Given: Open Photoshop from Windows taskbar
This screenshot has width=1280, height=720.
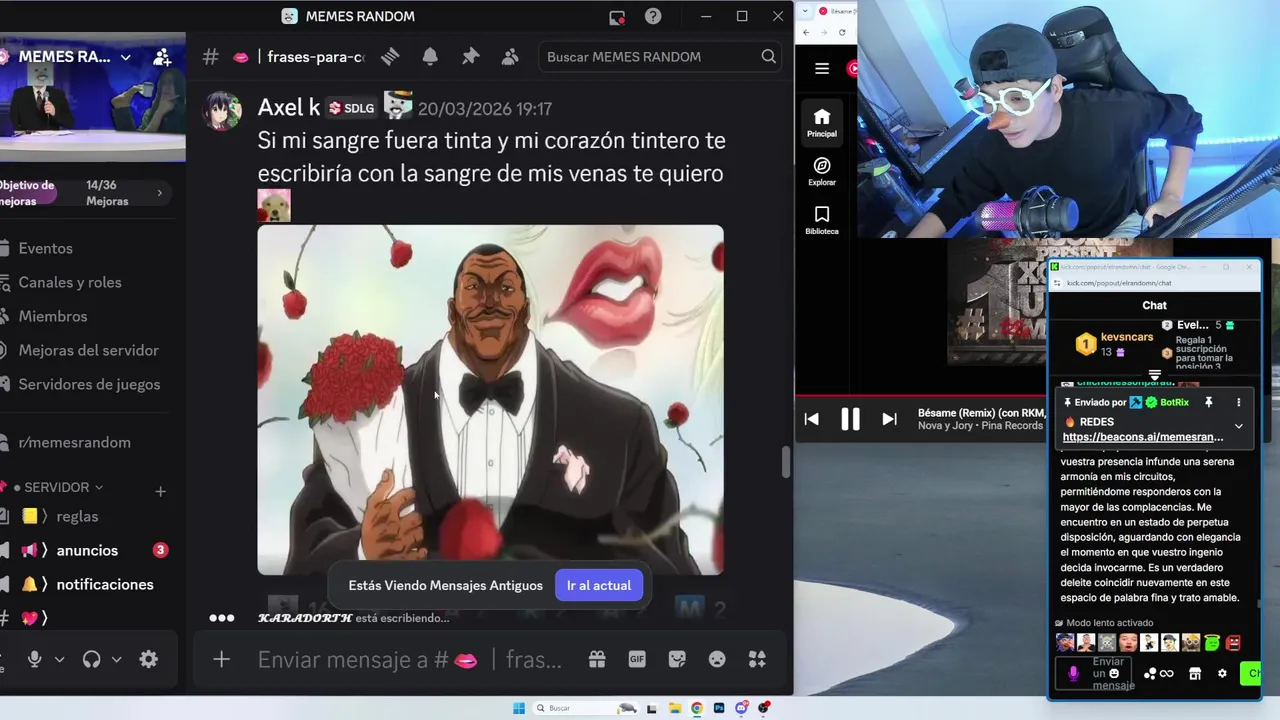Looking at the screenshot, I should tap(719, 708).
